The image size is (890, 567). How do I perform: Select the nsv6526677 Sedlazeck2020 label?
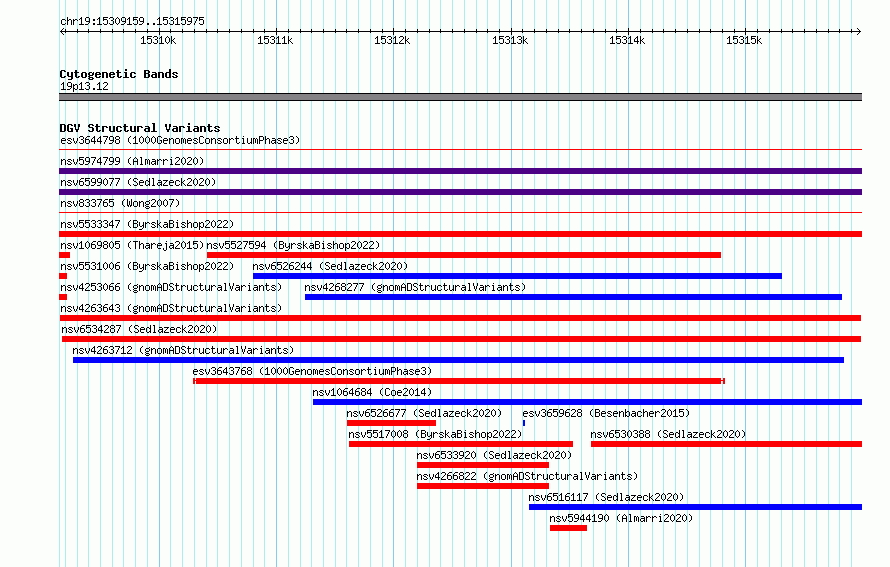(x=424, y=413)
